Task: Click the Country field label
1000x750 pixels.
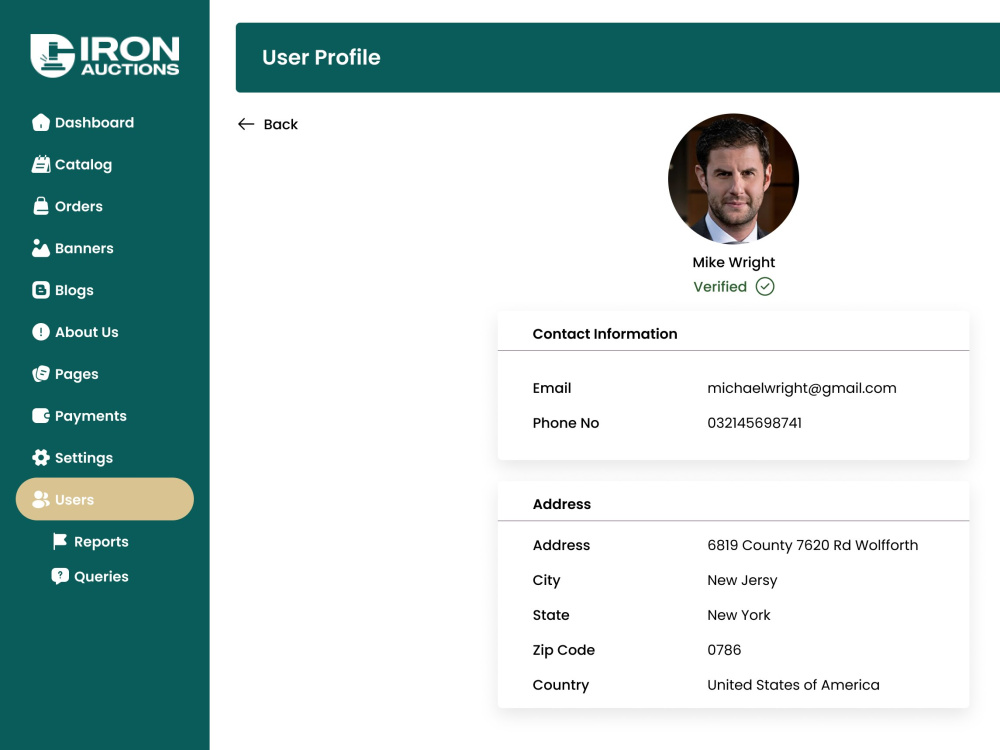Action: 561,685
